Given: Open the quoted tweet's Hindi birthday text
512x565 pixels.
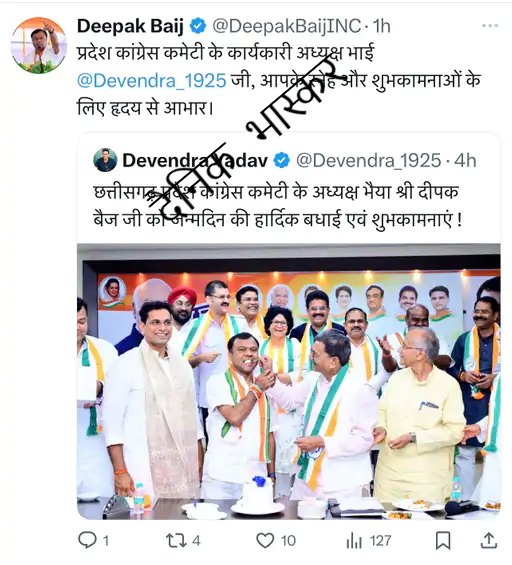Looking at the screenshot, I should [278, 205].
